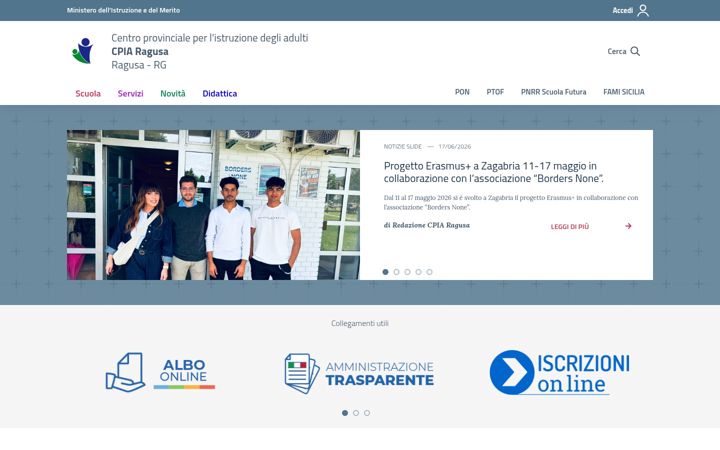Click the Leggi di più link
This screenshot has width=720, height=450.
tap(569, 226)
